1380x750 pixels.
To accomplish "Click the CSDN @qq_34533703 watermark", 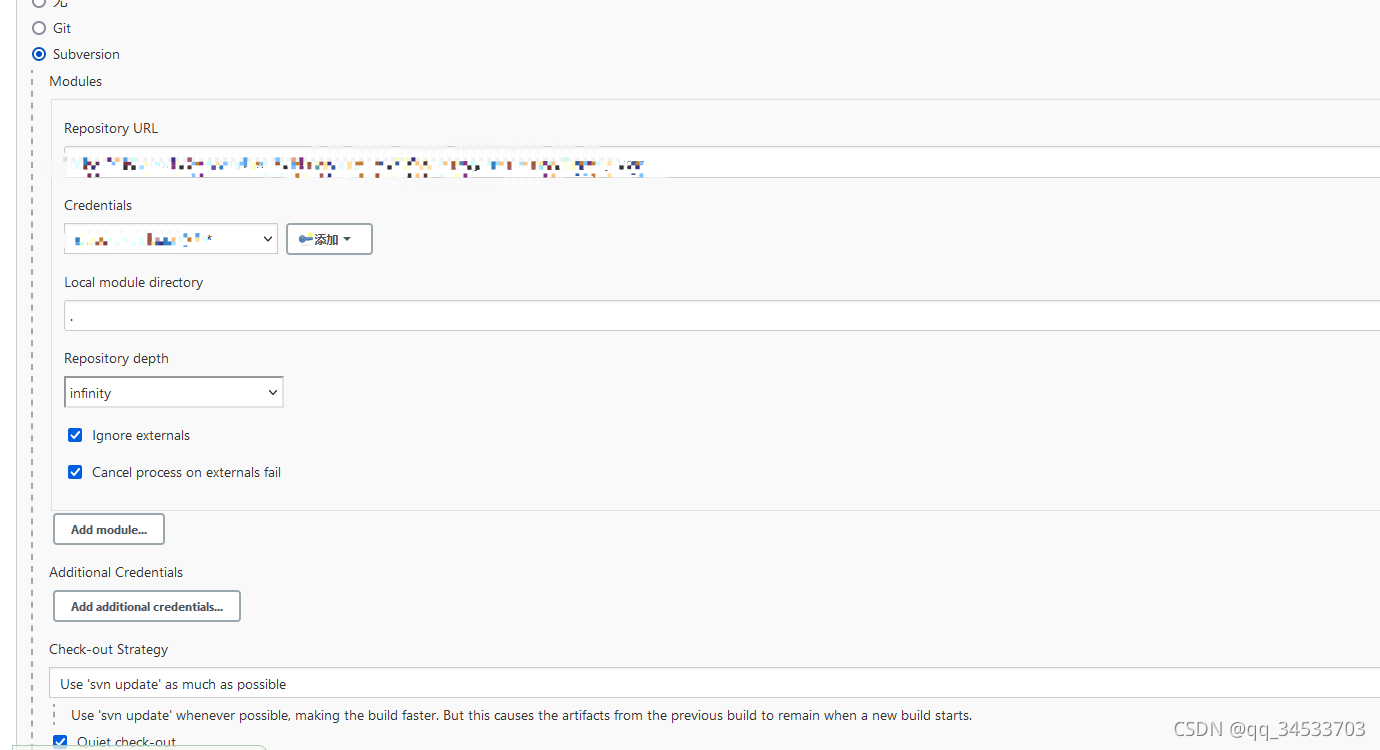I will pos(1270,729).
